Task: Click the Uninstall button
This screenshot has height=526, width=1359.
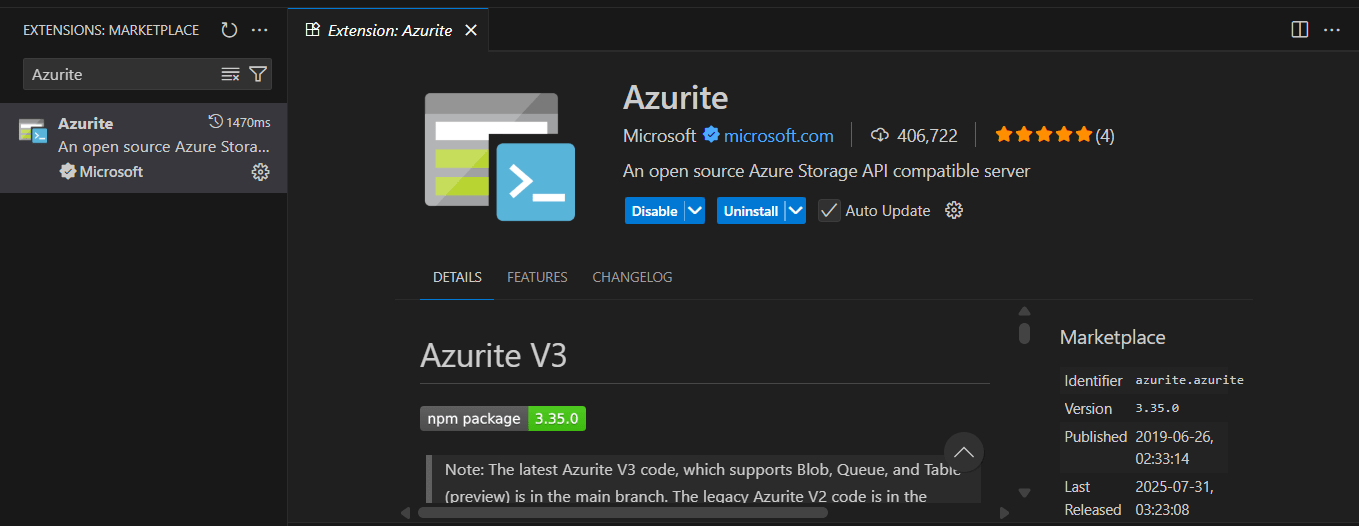Action: coord(751,211)
